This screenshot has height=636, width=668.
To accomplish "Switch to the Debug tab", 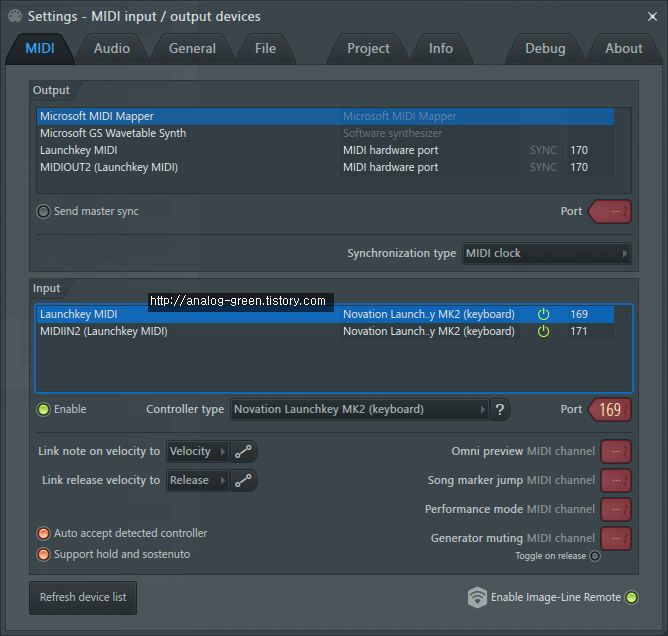I will coord(545,49).
